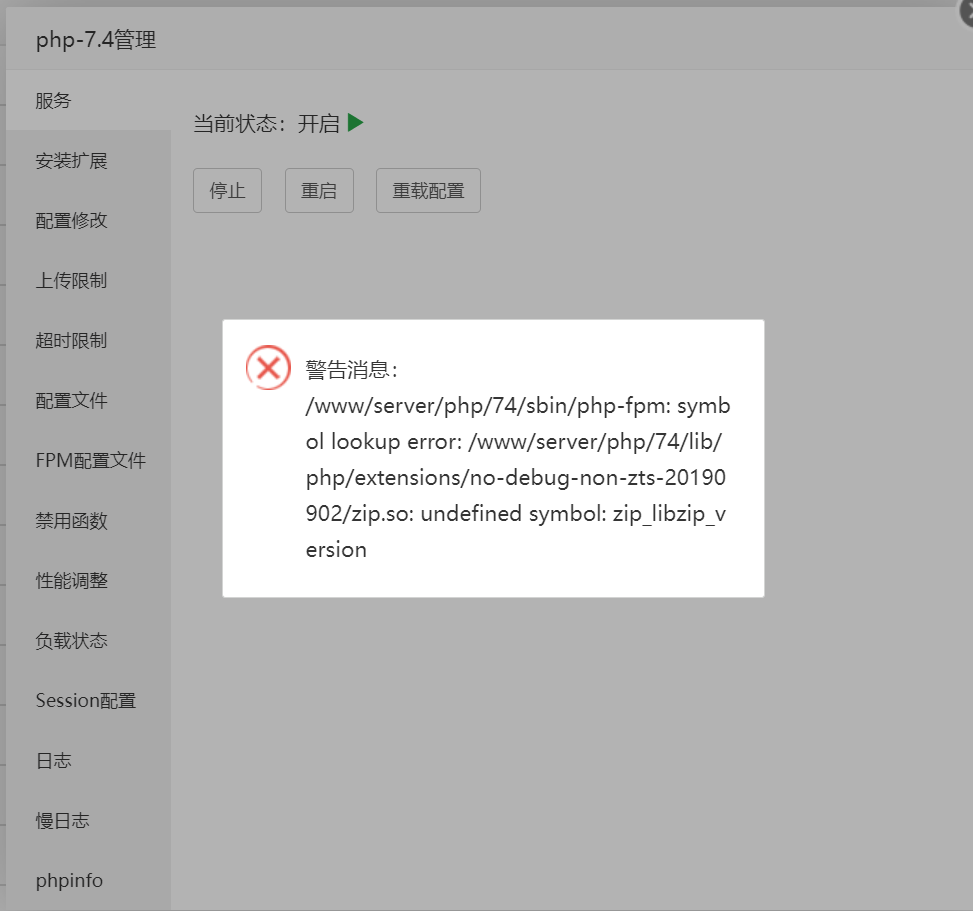The height and width of the screenshot is (911, 973).
Task: Click the 警告消息 heading text
Action: pos(351,370)
